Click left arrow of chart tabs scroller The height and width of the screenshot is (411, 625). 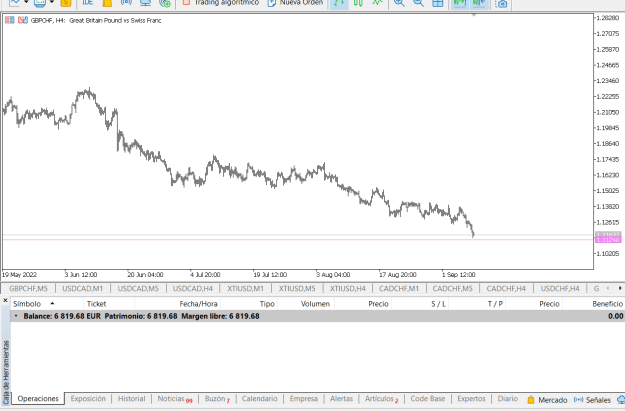(x=608, y=288)
